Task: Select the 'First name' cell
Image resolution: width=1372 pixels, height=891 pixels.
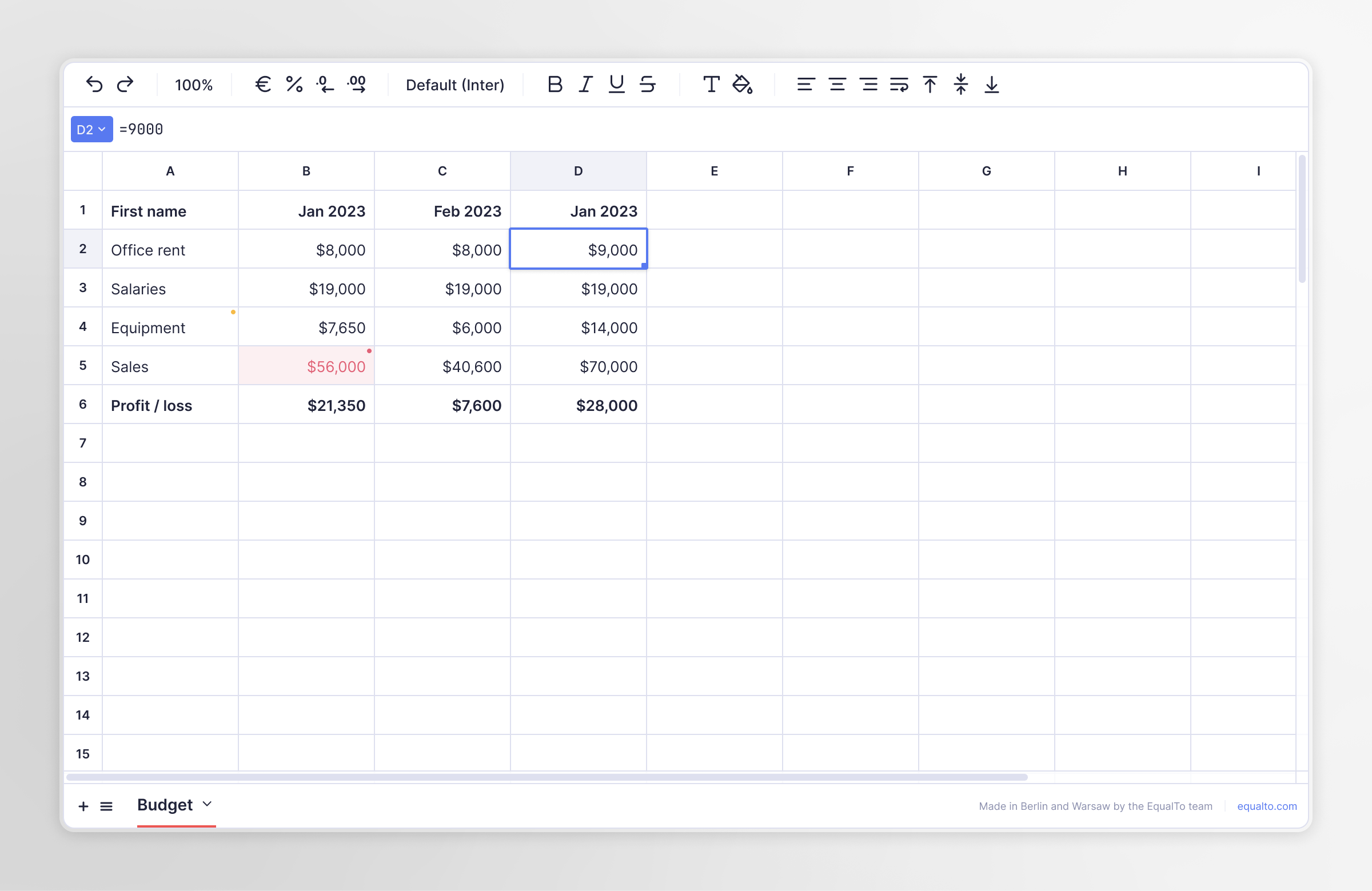Action: pos(170,210)
